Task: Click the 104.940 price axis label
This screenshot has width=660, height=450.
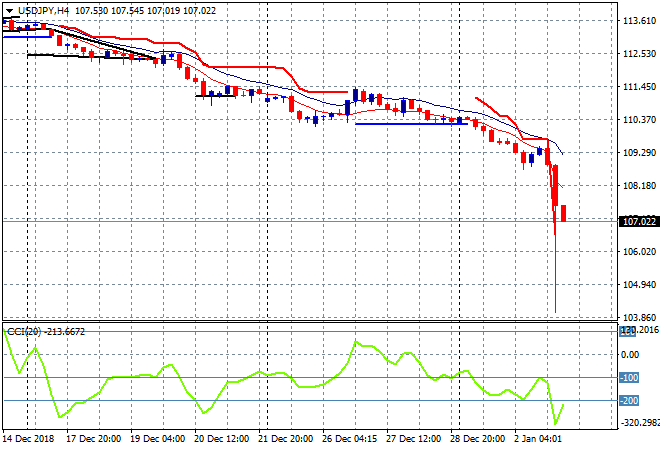Action: (x=639, y=285)
